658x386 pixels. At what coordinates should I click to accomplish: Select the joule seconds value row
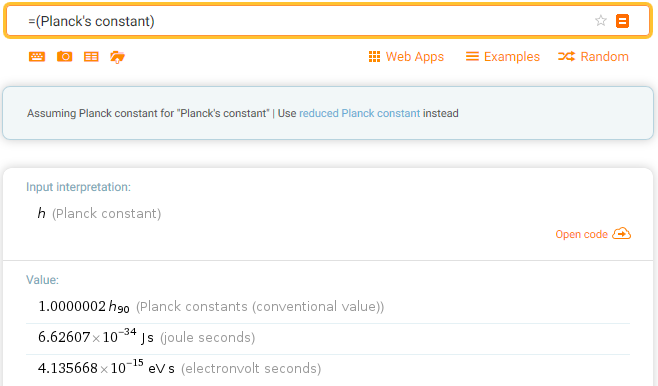[328, 337]
